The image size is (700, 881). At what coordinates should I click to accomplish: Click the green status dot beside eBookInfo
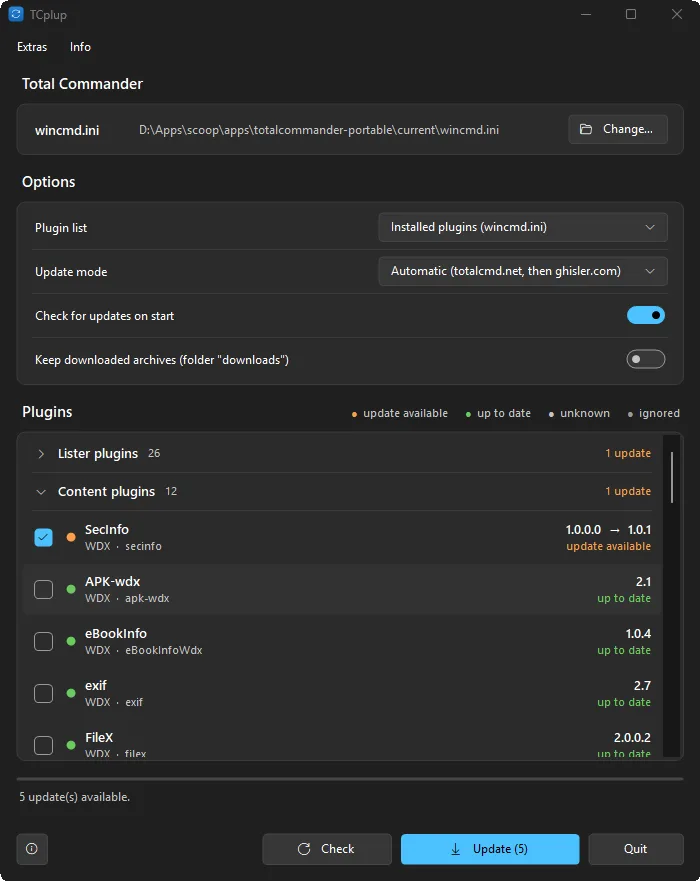click(71, 641)
